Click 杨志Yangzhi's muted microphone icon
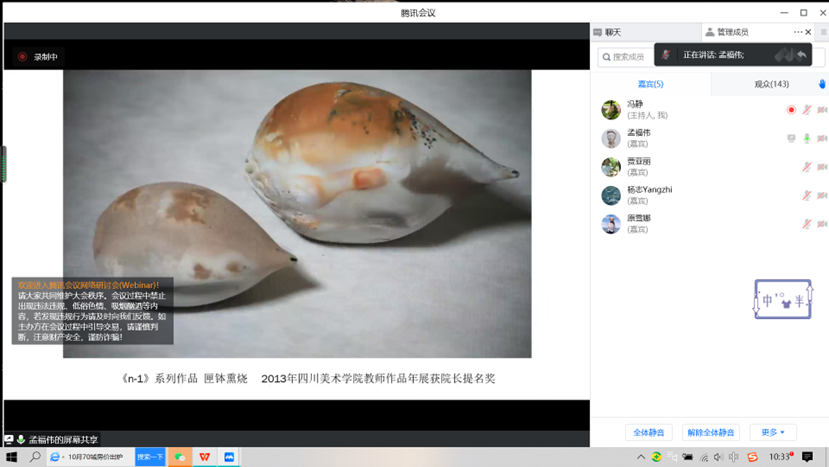Image resolution: width=829 pixels, height=467 pixels. (x=806, y=196)
